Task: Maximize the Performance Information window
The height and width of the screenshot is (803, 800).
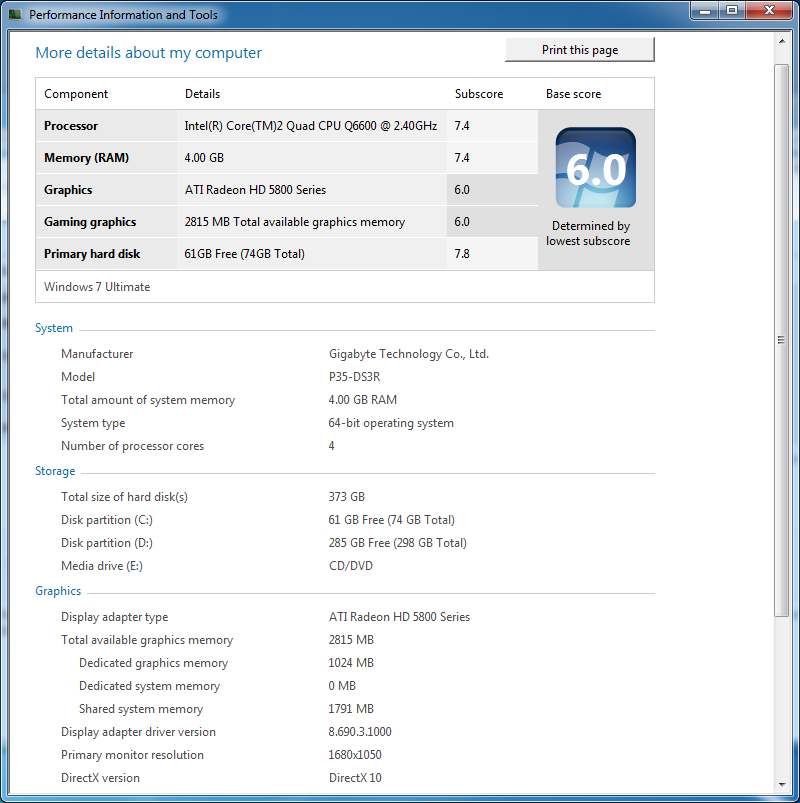Action: click(731, 11)
